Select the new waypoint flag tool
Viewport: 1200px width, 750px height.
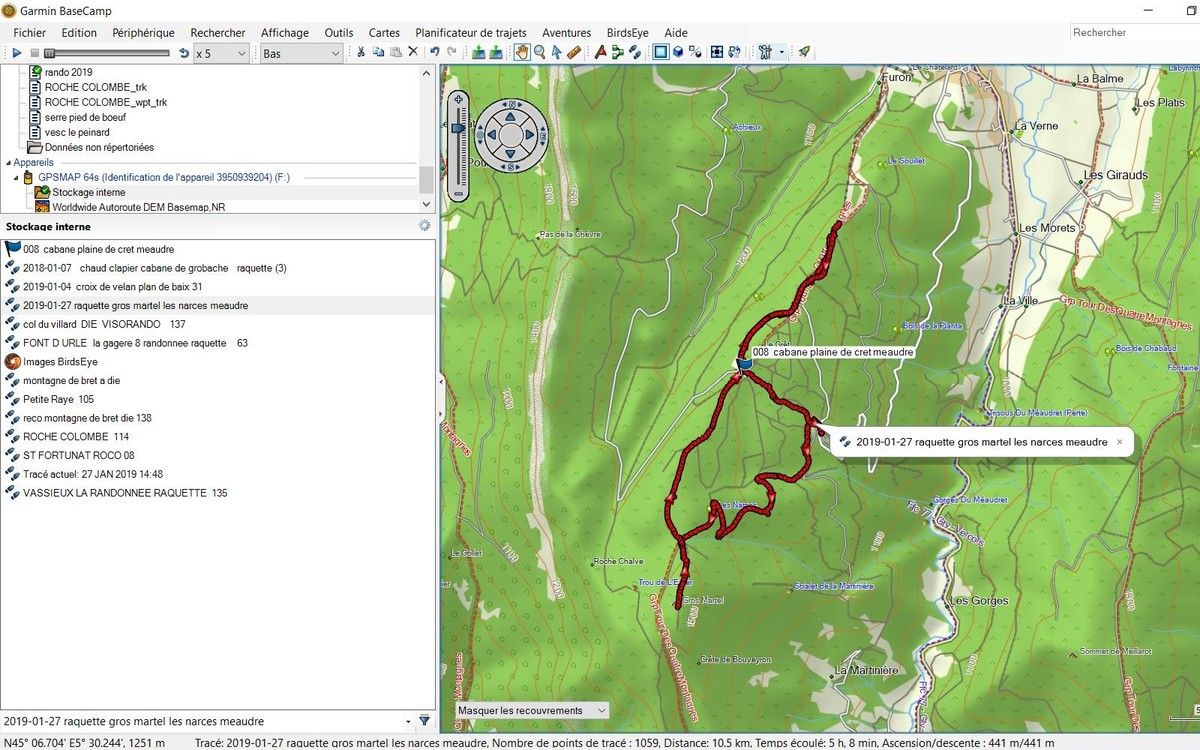[600, 52]
